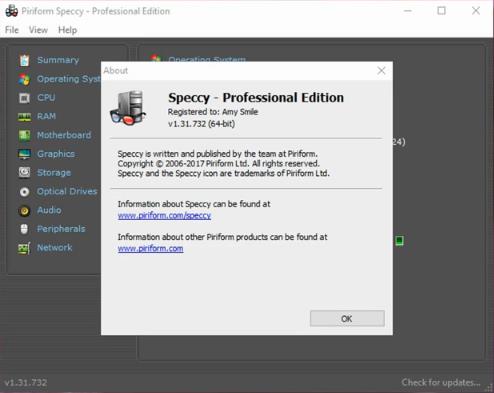Image resolution: width=494 pixels, height=393 pixels.
Task: Confirm the About dialog with OK
Action: 347,319
